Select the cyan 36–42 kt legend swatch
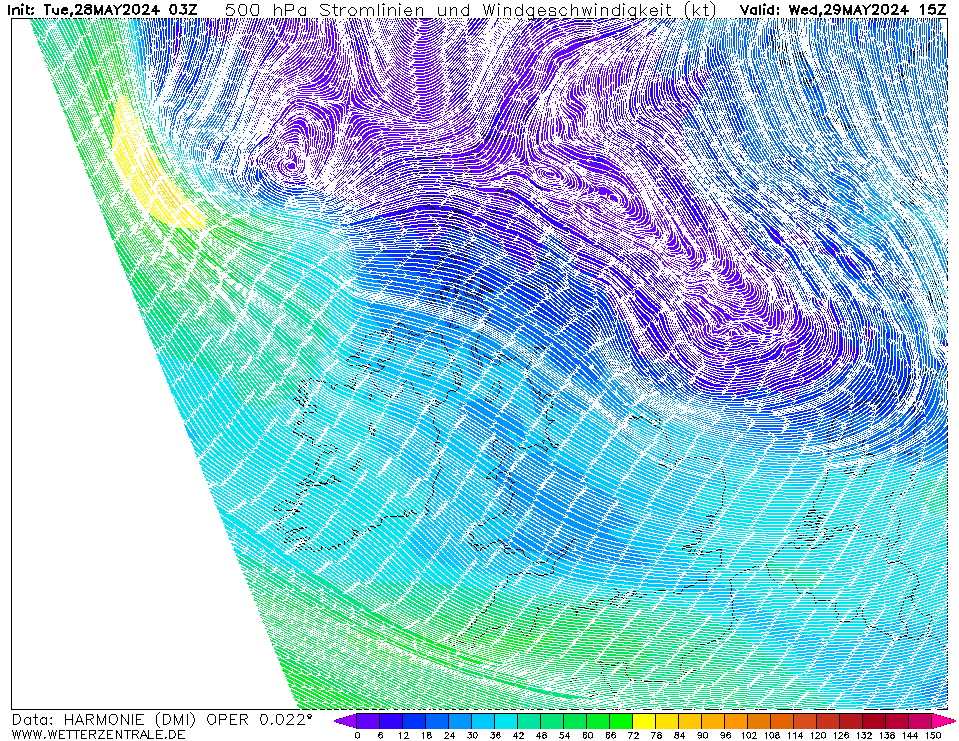 [506, 721]
